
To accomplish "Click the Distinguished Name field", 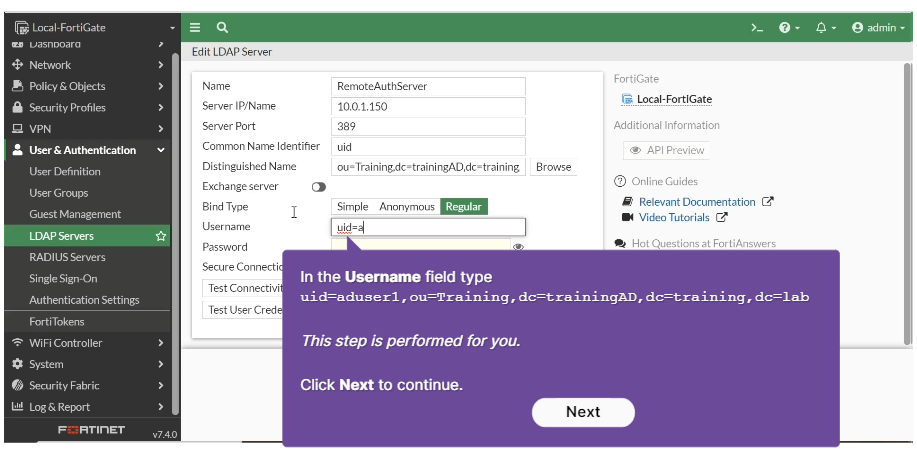I will pyautogui.click(x=428, y=167).
